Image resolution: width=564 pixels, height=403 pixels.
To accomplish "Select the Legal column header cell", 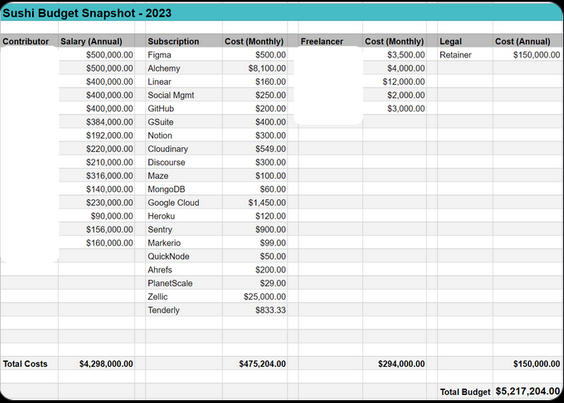I will [x=465, y=41].
